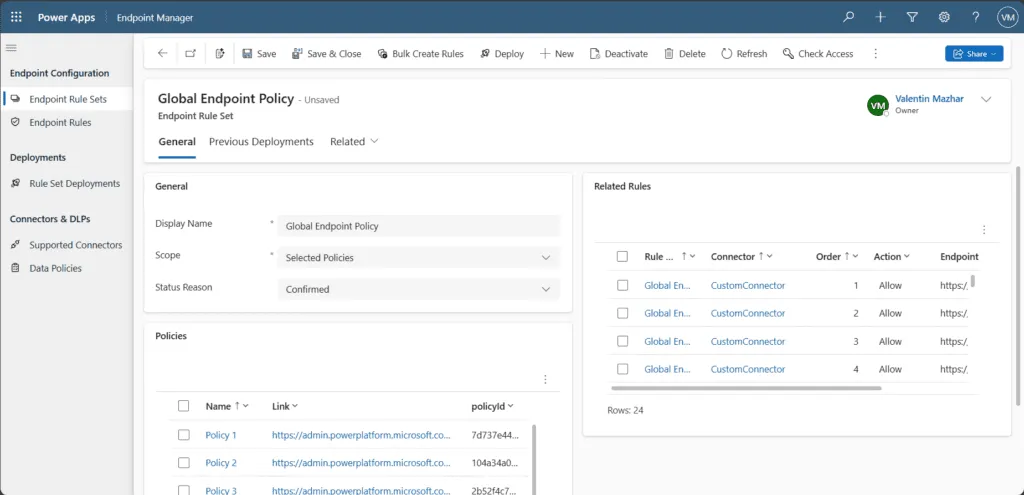Collapse the sidebar with hamburger icon
This screenshot has width=1024, height=495.
(11, 48)
